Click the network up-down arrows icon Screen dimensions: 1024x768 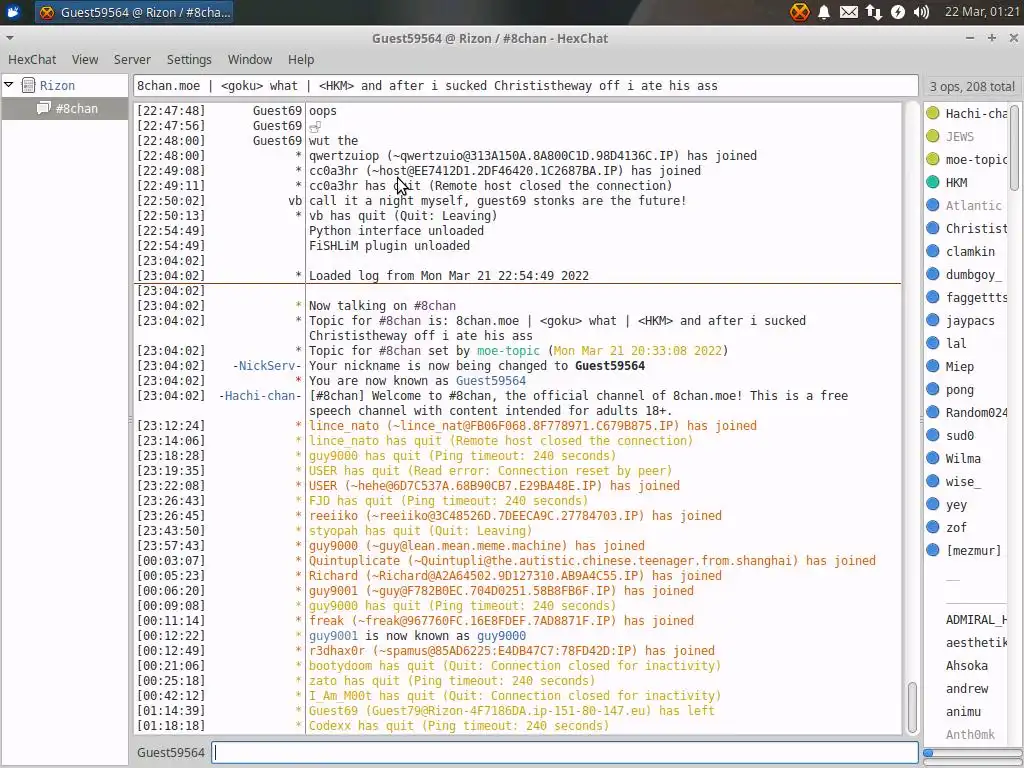point(874,12)
